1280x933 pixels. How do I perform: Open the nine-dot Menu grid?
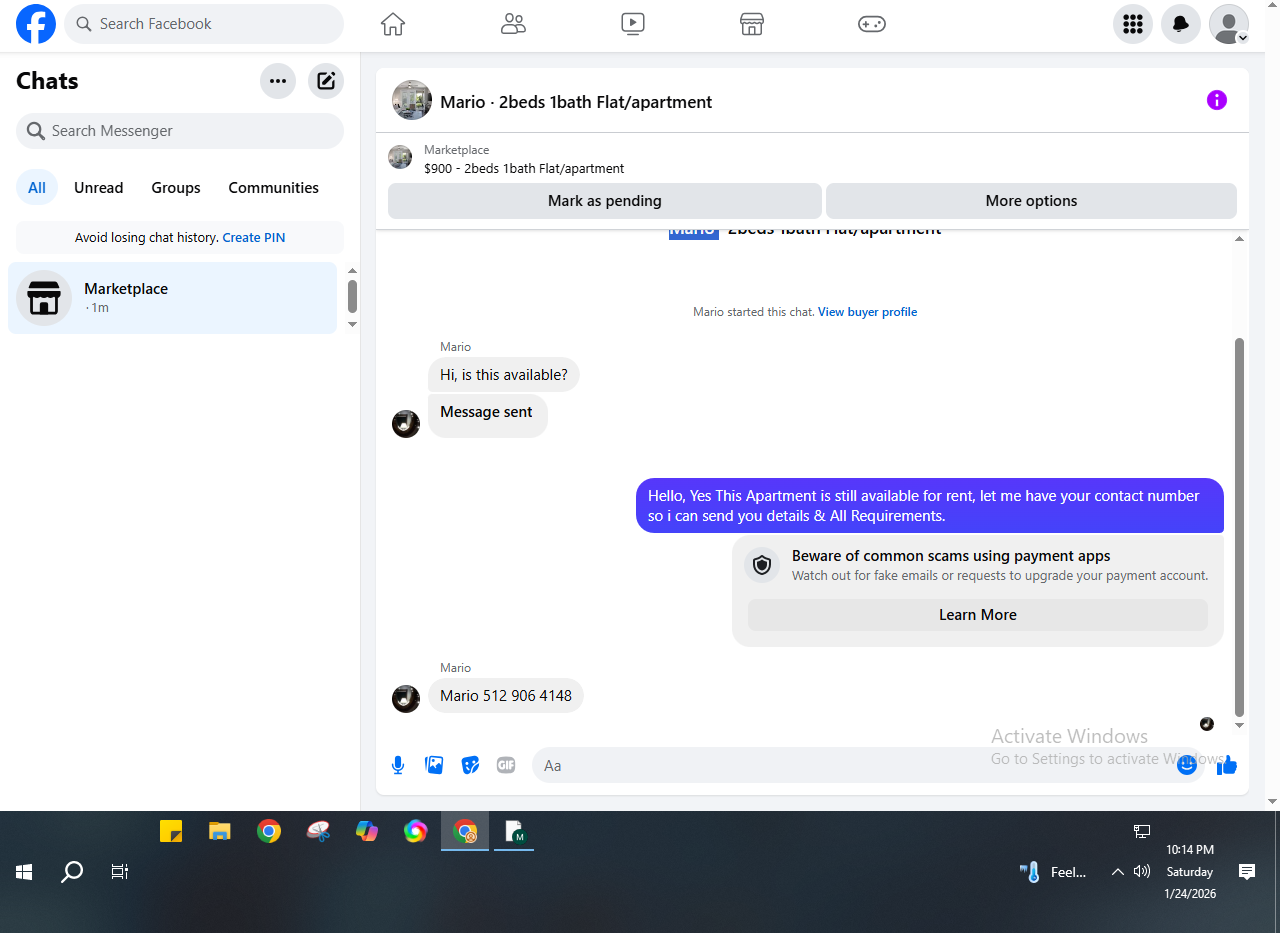tap(1133, 24)
